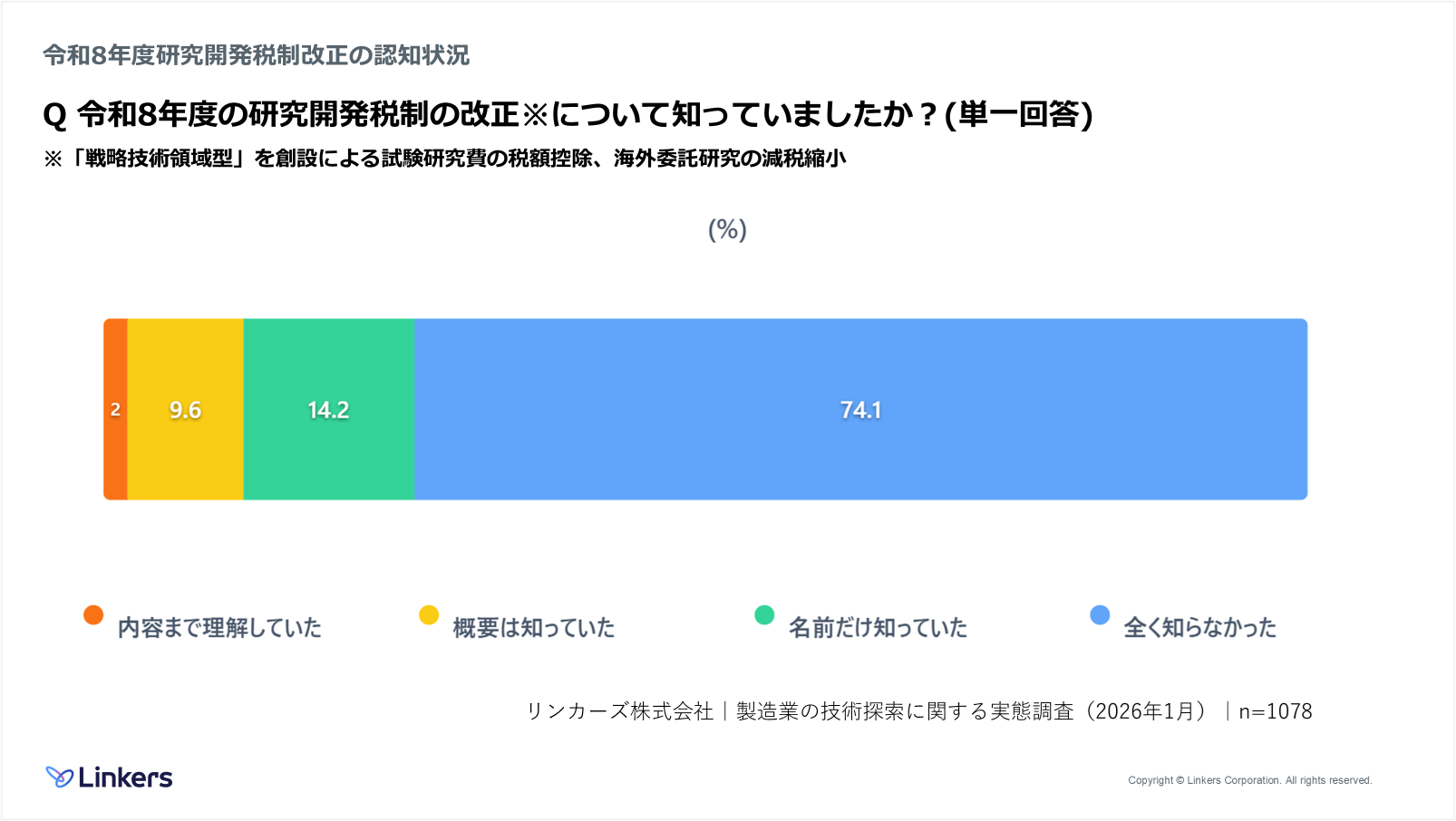Click the orange legend dot for 内容まで理解していた
1456x821 pixels.
pos(93,615)
